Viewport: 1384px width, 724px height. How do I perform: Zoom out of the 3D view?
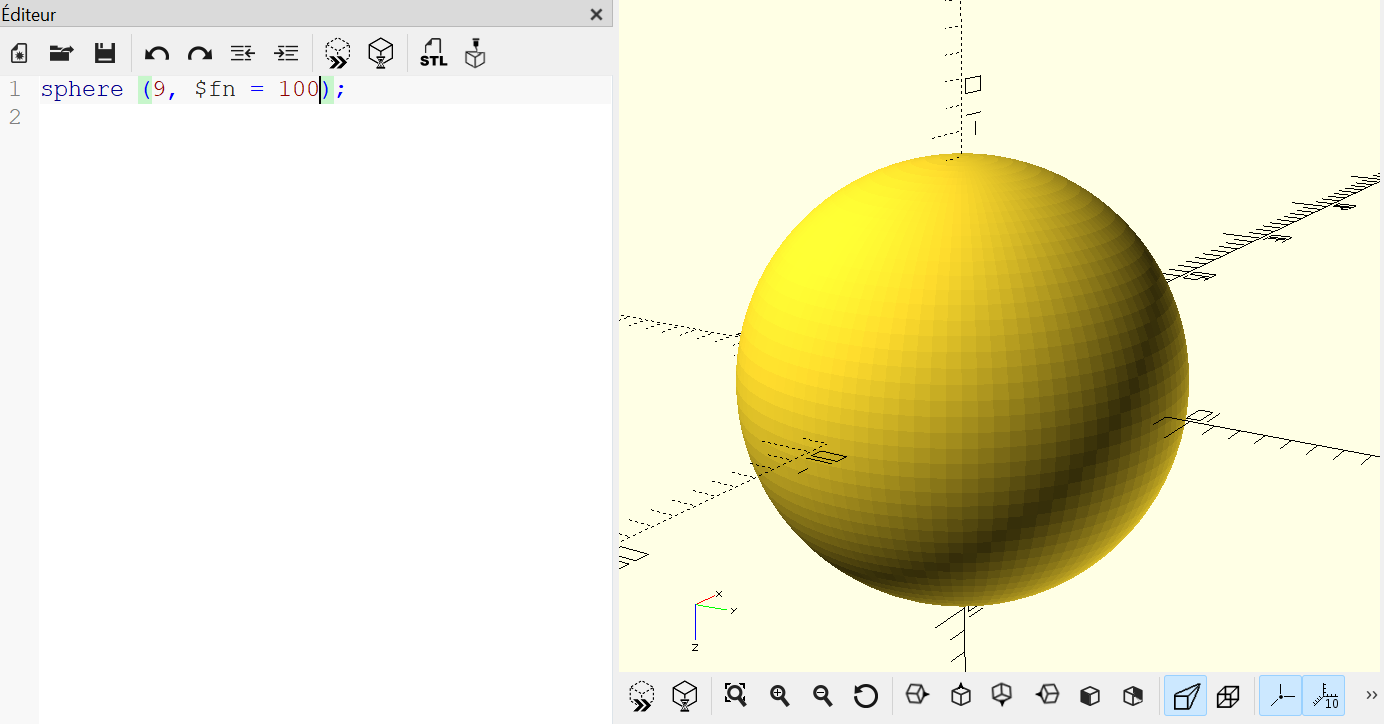click(x=823, y=695)
